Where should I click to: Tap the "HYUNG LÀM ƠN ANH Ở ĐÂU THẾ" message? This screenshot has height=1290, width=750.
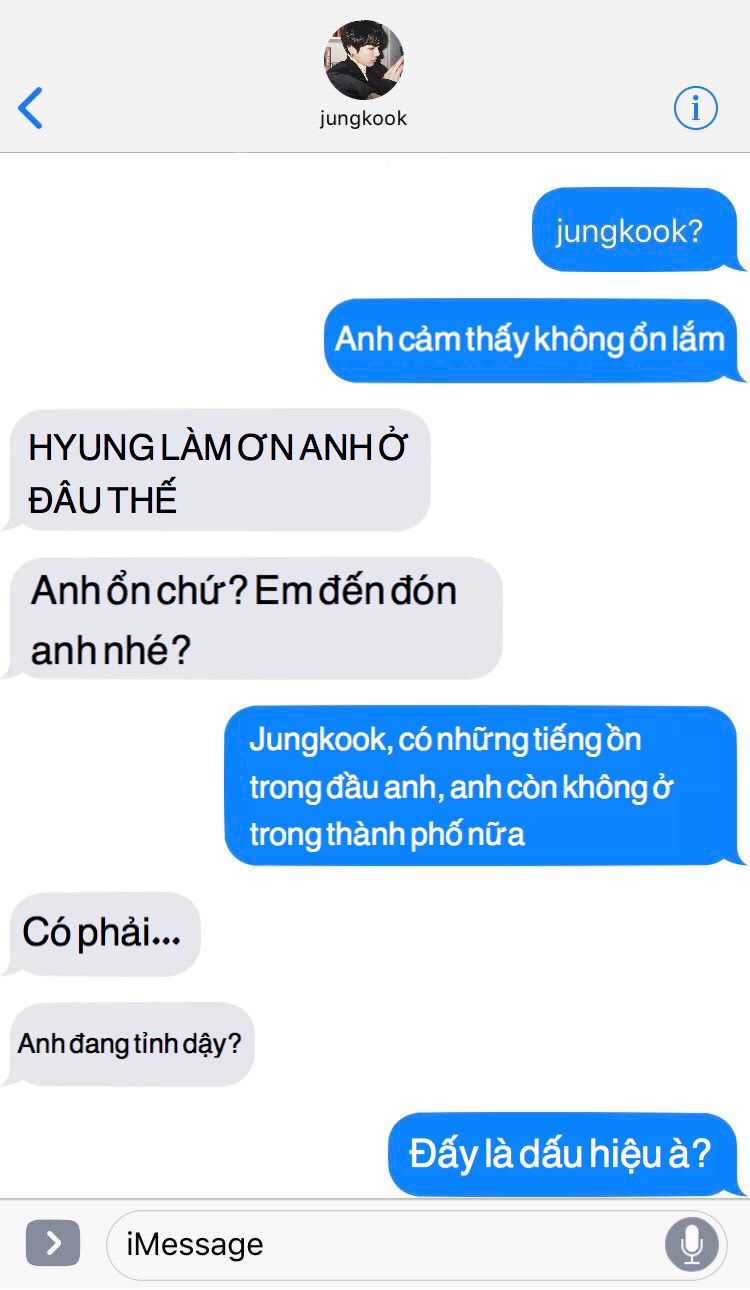pyautogui.click(x=217, y=469)
